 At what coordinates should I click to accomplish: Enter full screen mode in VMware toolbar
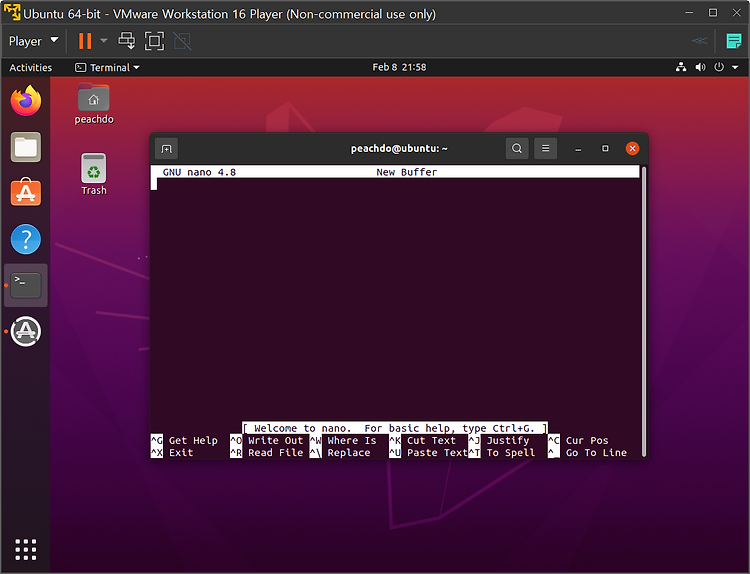[x=154, y=41]
